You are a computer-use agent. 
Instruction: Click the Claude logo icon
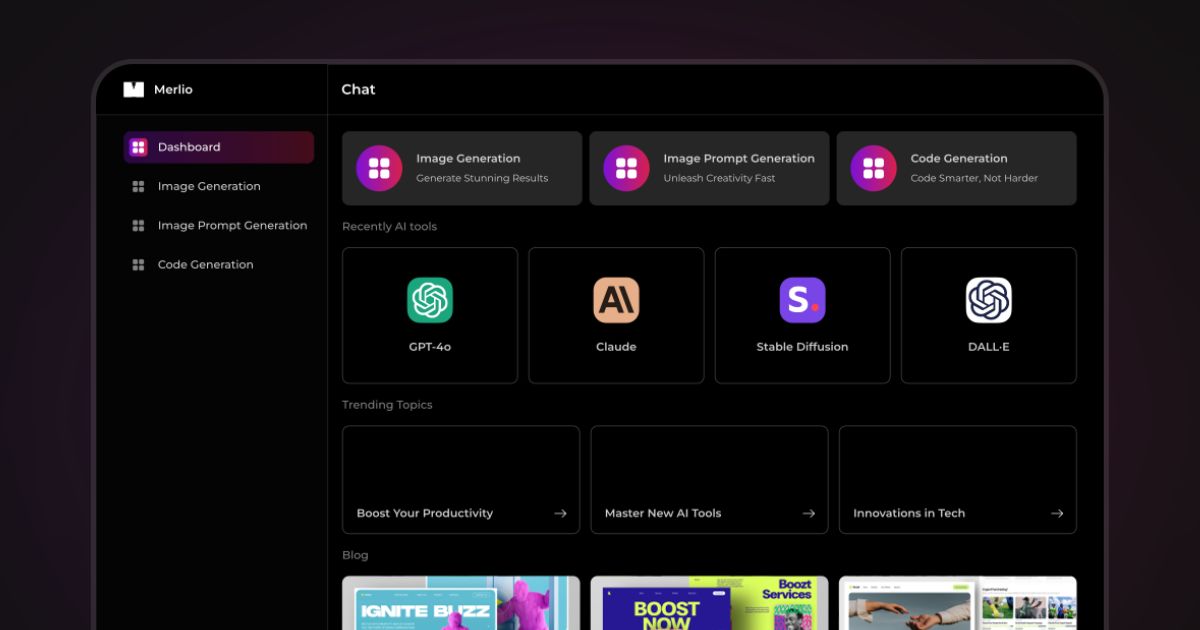pos(616,300)
